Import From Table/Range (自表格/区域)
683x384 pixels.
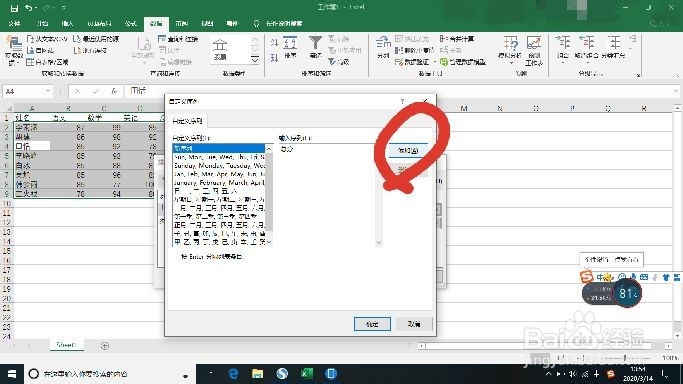tap(47, 62)
